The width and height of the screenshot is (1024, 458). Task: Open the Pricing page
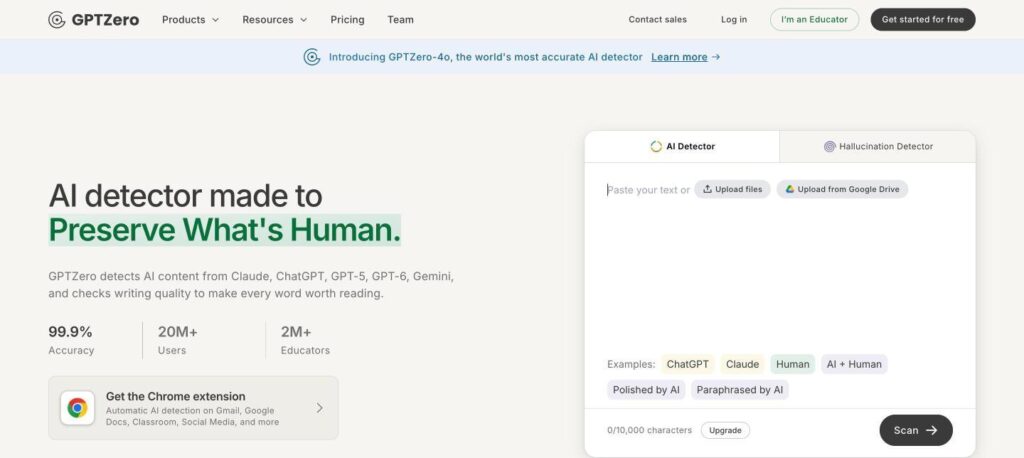(347, 20)
